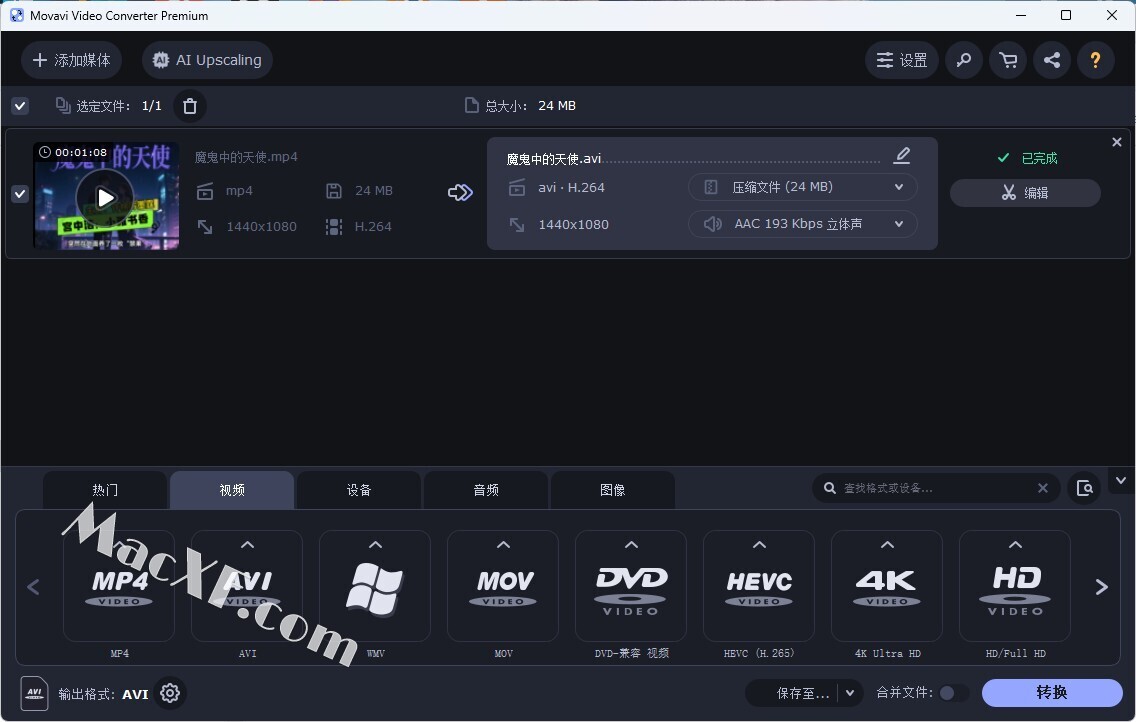1136x722 pixels.
Task: Show previous formats with the left arrow
Action: [x=33, y=587]
